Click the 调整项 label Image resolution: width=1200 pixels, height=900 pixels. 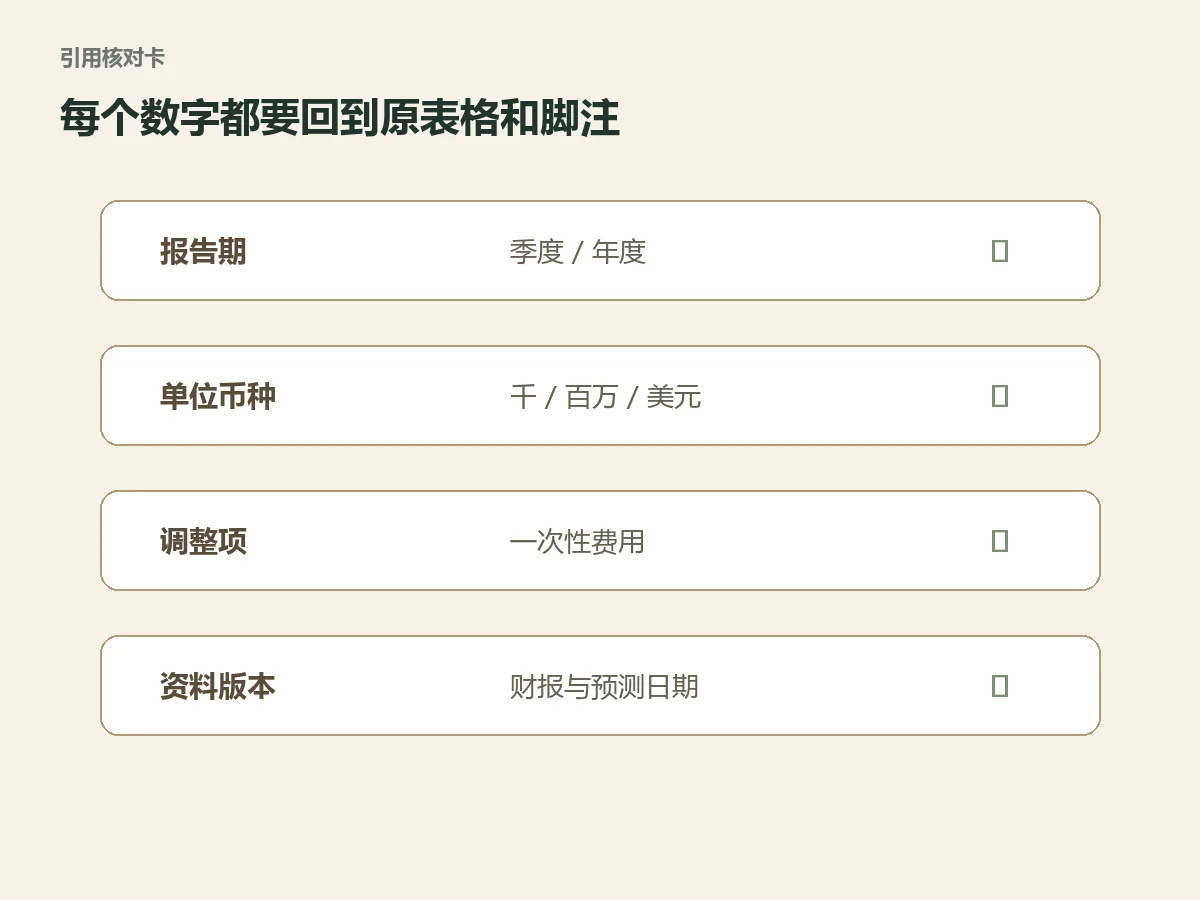(x=203, y=541)
